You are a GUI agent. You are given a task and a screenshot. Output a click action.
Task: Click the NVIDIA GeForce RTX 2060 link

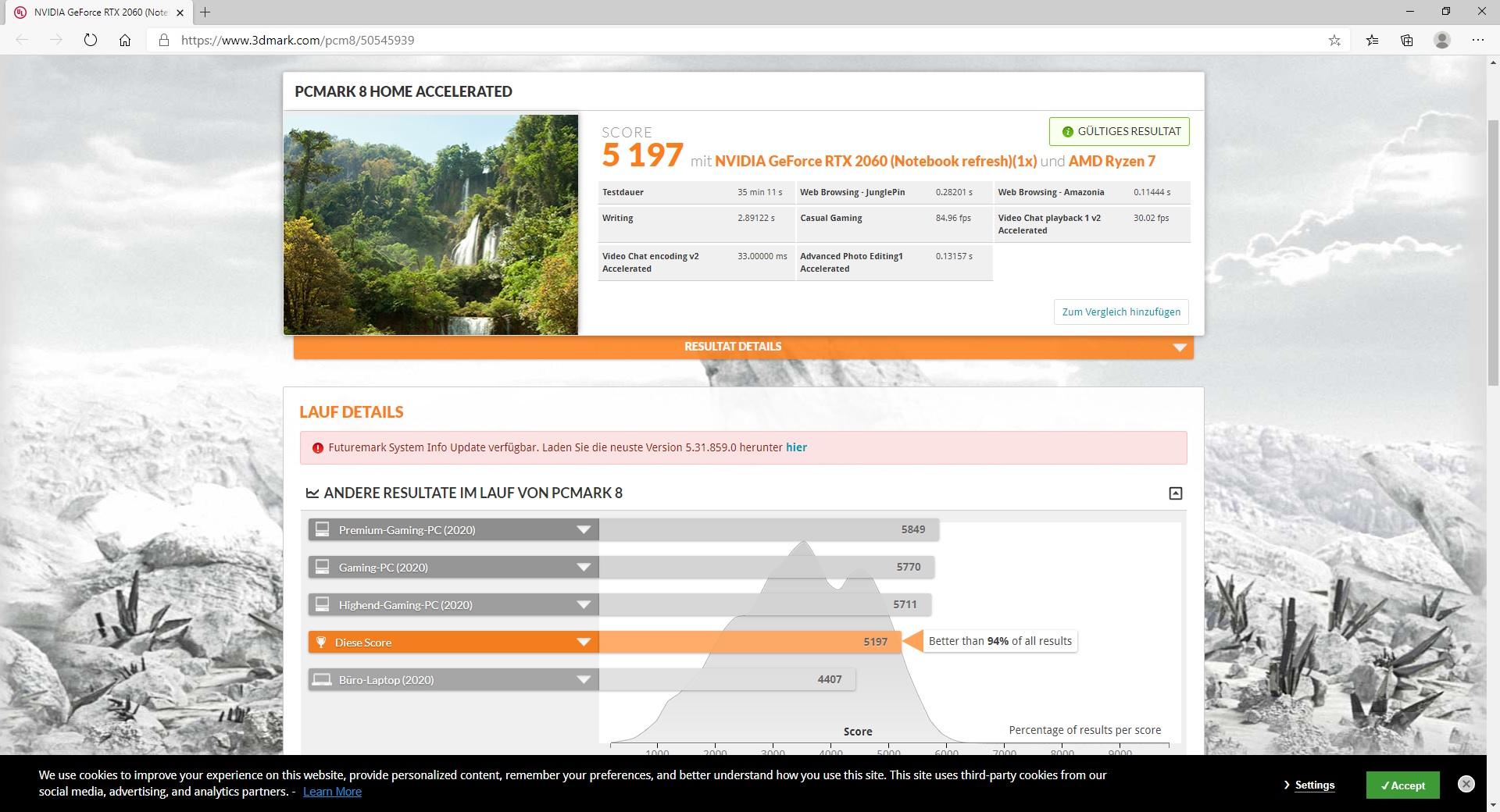[876, 161]
